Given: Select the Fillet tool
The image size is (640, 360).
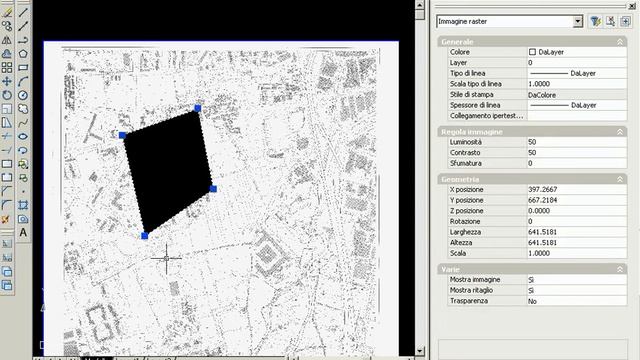Looking at the screenshot, I should click(x=7, y=205).
